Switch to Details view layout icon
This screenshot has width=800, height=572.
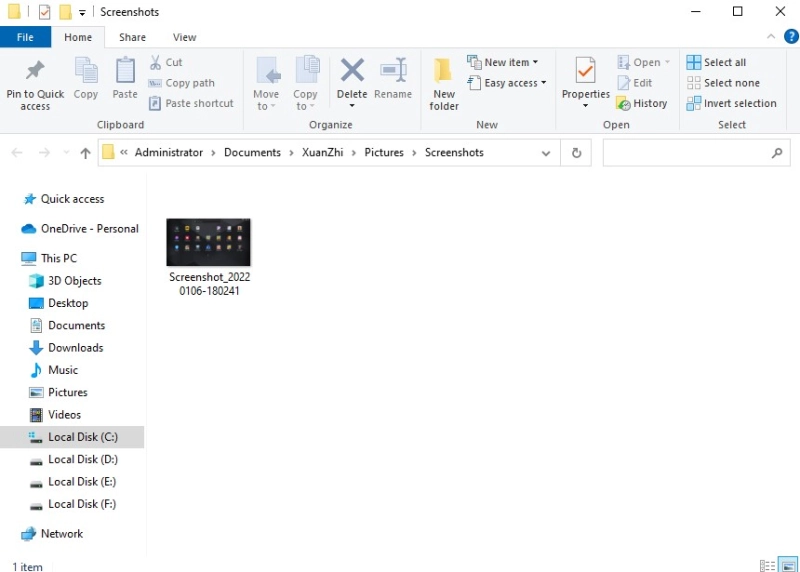pyautogui.click(x=767, y=565)
